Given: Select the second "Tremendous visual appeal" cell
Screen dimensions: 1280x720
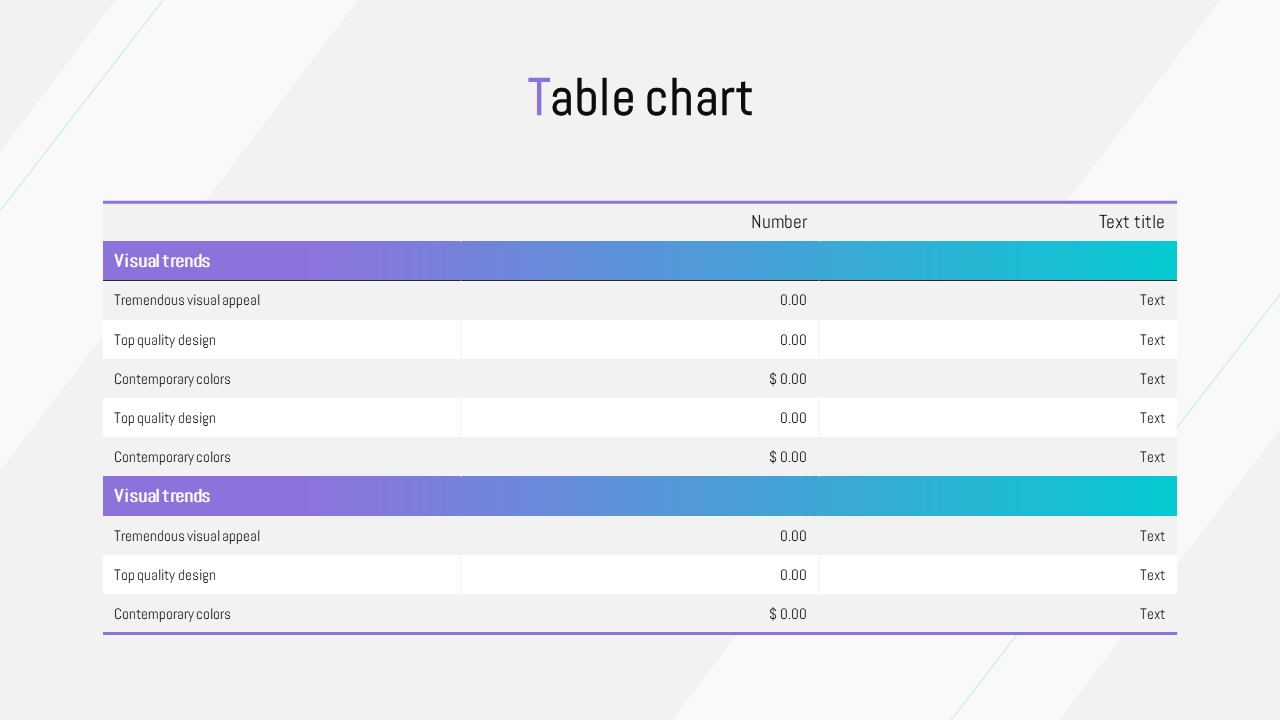Looking at the screenshot, I should [187, 536].
